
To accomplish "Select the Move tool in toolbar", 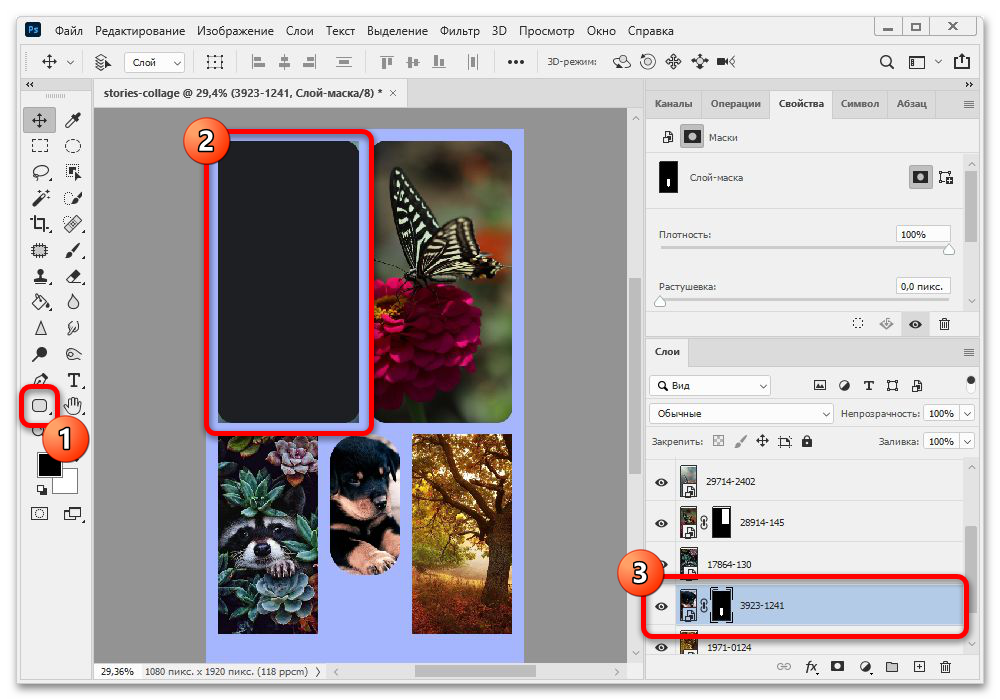I will click(x=40, y=120).
